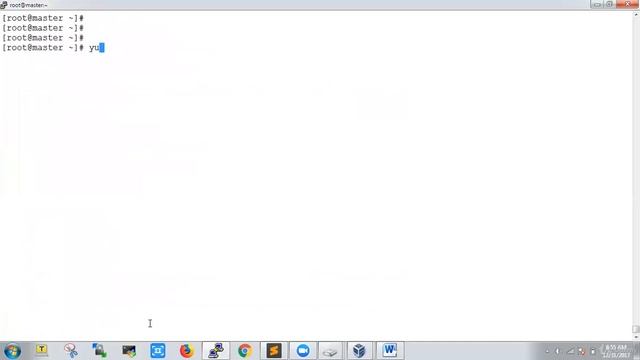Close the PuTTY window
The width and height of the screenshot is (640, 360).
tap(627, 4)
